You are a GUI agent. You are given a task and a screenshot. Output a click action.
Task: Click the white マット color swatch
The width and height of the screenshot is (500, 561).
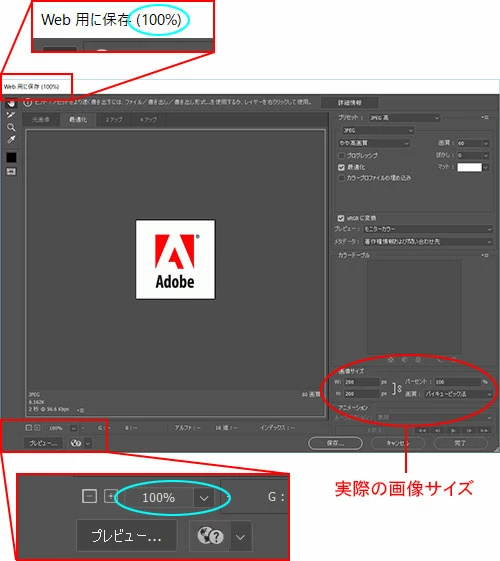[x=470, y=167]
